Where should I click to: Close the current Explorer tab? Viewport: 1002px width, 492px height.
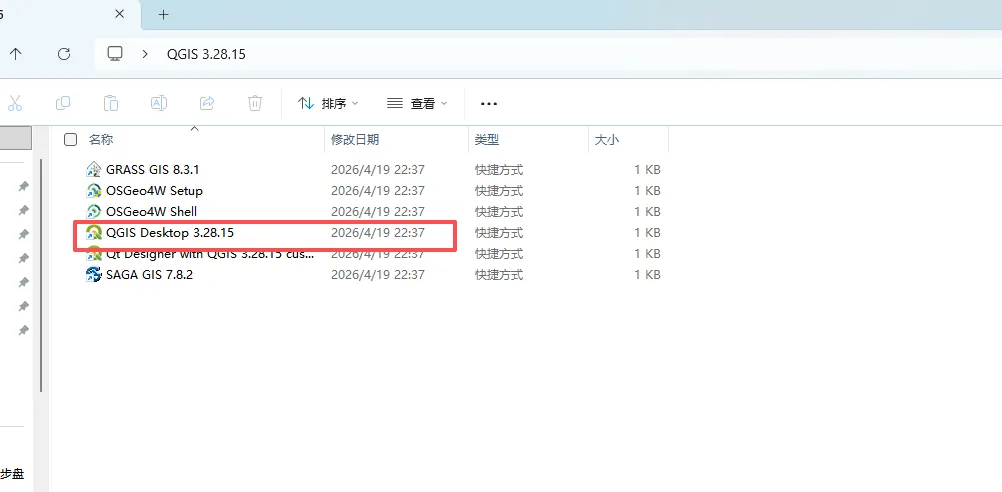pos(119,14)
